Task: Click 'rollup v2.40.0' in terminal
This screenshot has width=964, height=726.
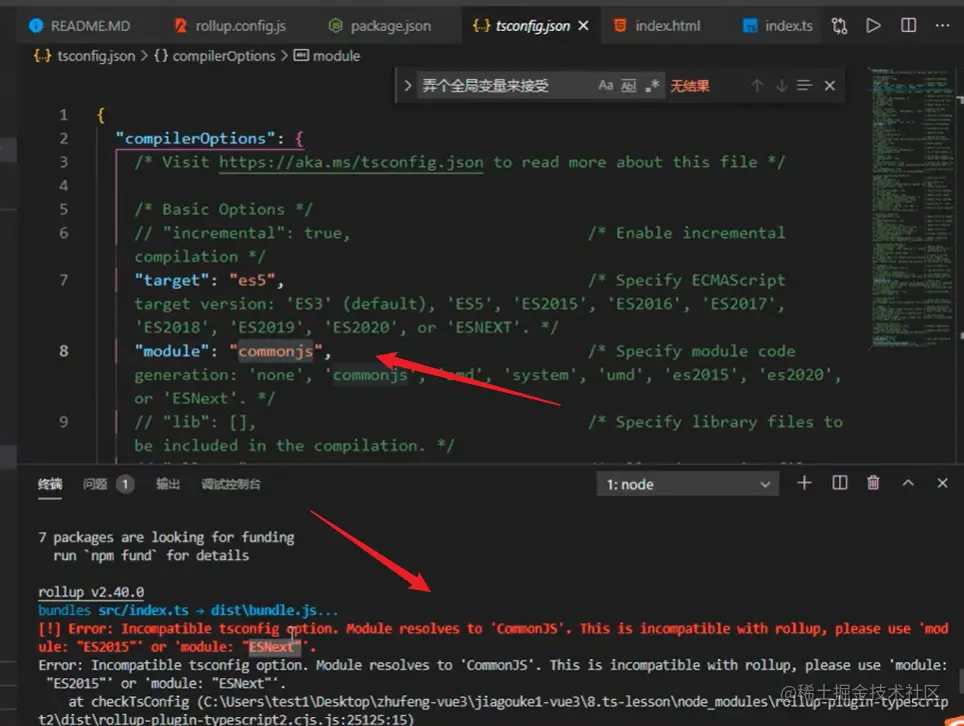Action: [x=91, y=592]
